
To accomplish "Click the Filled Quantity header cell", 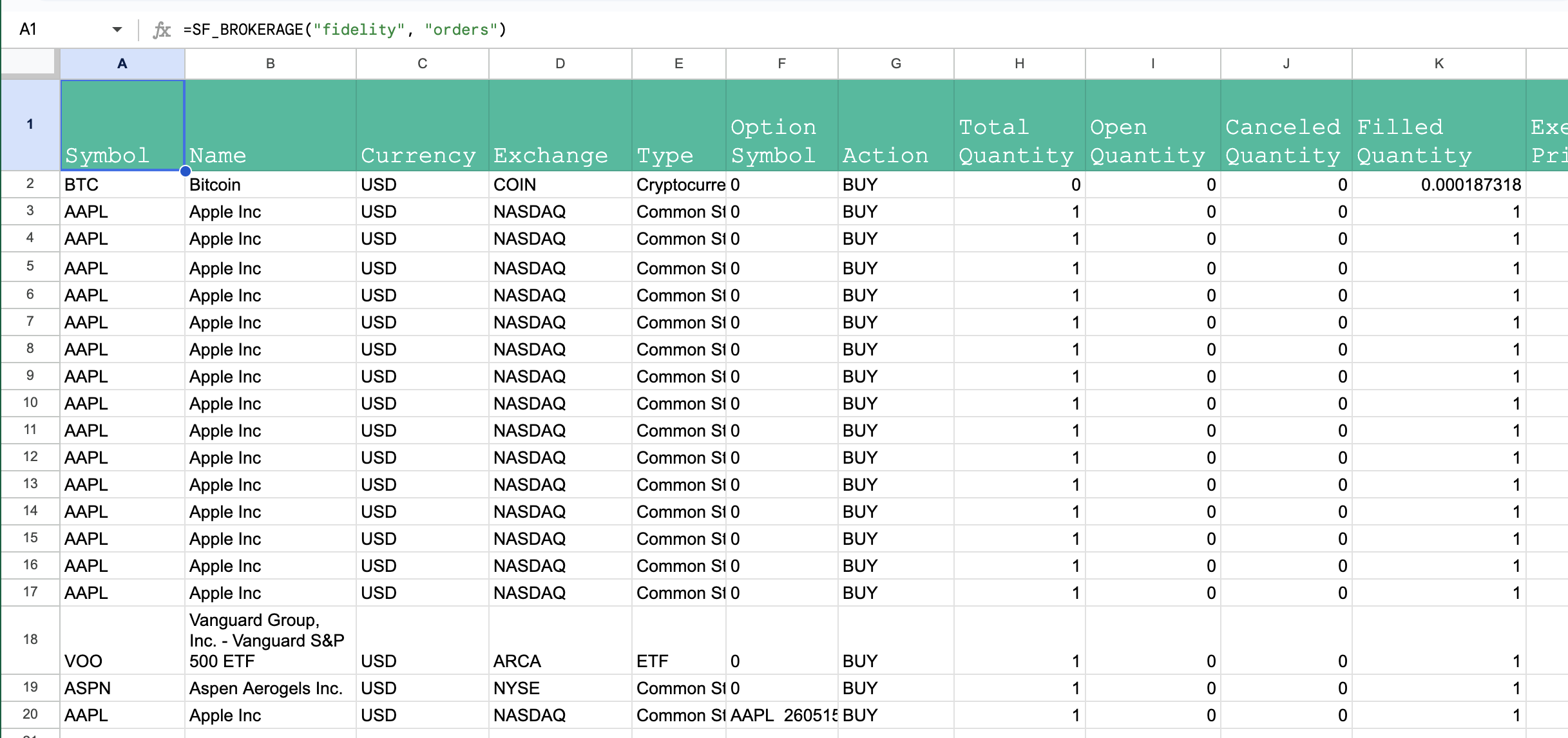I will click(1439, 125).
